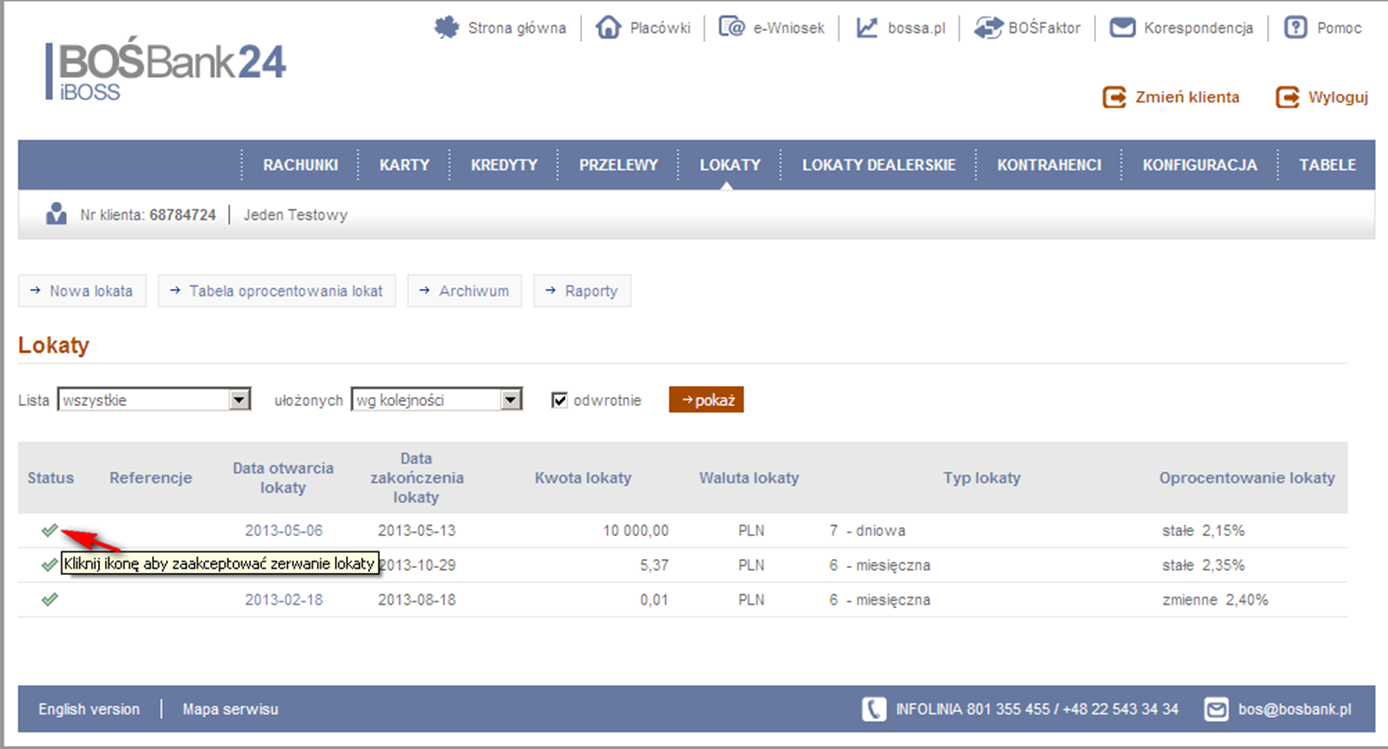Open the KREDYTY menu

click(x=504, y=165)
